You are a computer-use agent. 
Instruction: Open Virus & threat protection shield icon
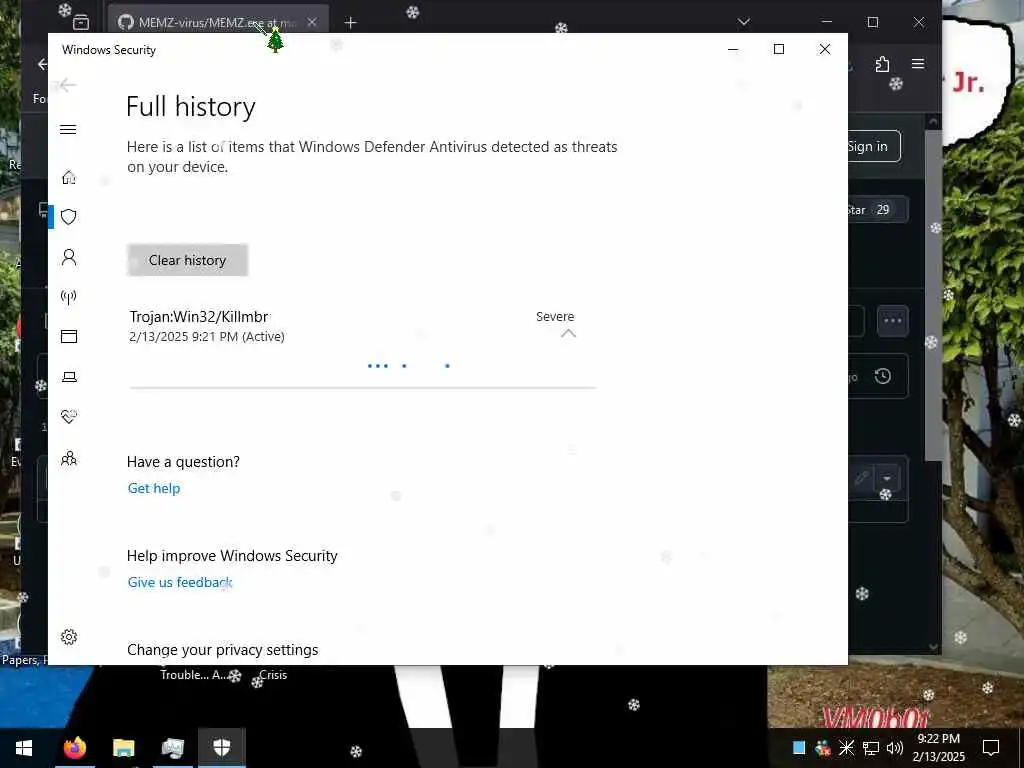(x=69, y=217)
